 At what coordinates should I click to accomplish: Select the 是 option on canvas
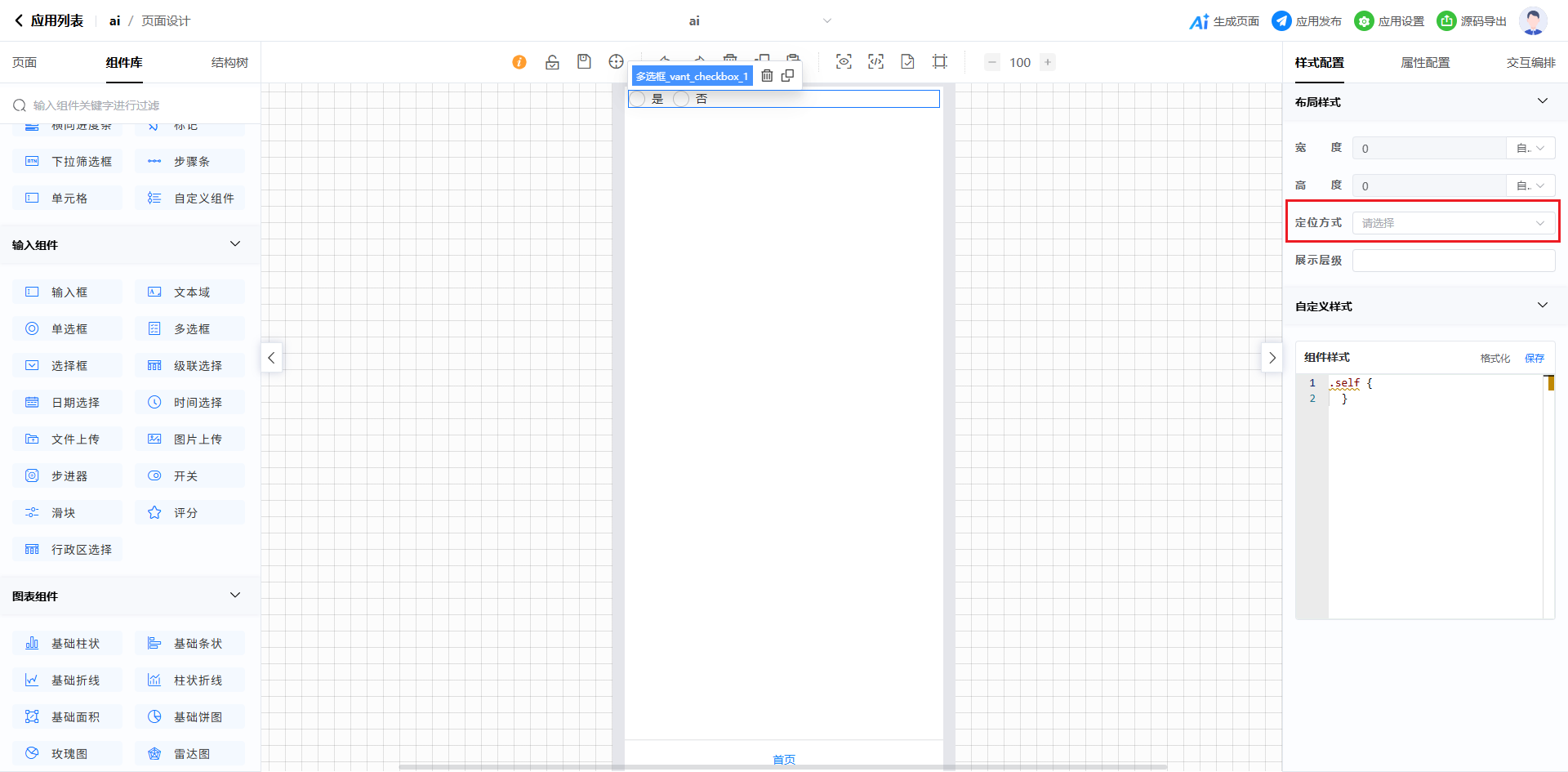point(638,99)
